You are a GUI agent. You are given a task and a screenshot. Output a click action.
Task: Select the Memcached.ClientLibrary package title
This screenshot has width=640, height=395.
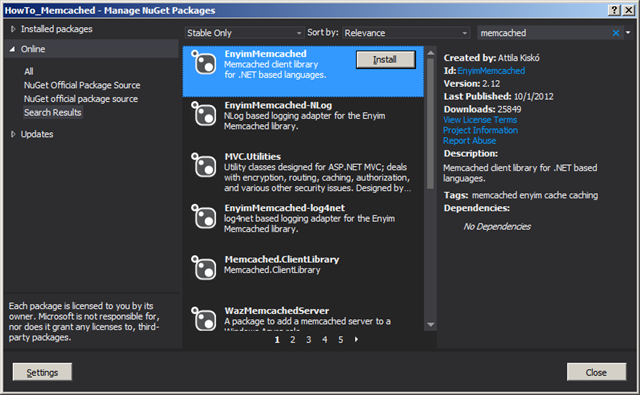pos(282,260)
